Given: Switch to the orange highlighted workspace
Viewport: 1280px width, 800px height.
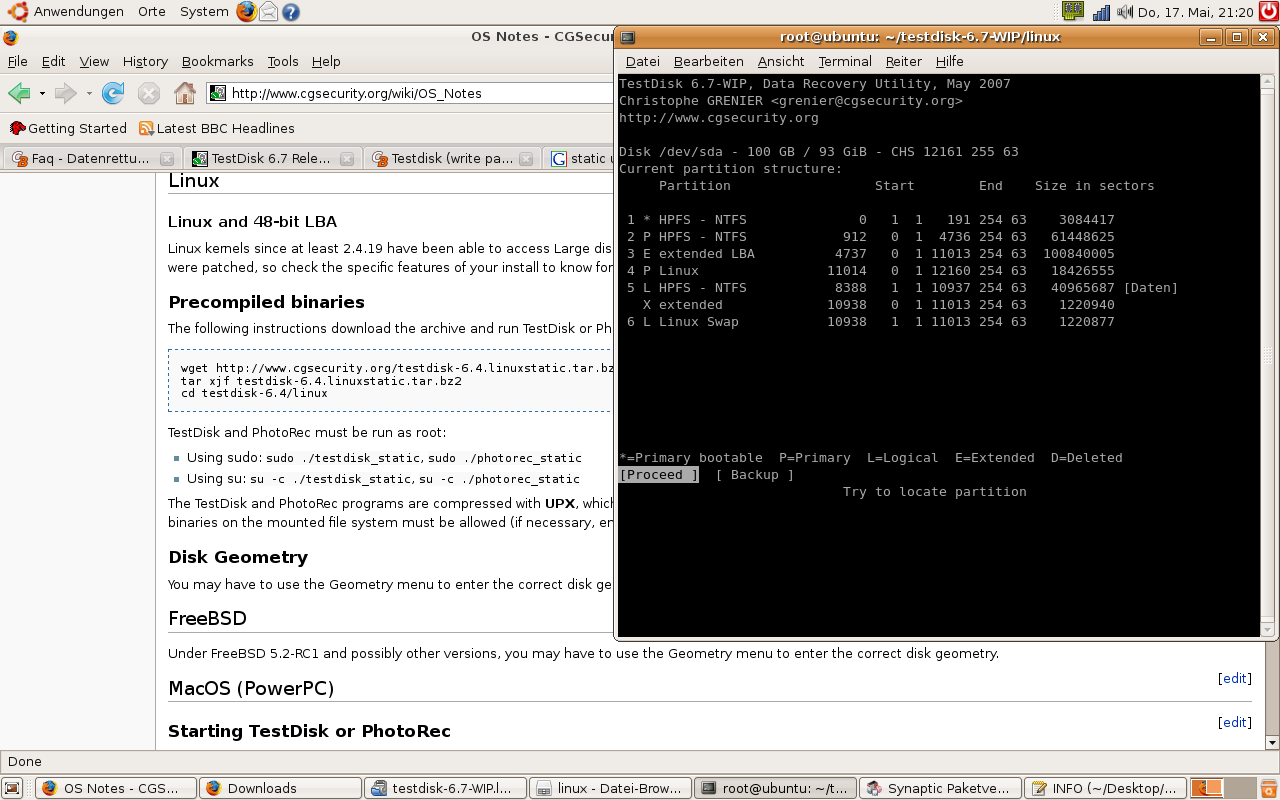Looking at the screenshot, I should click(1206, 788).
